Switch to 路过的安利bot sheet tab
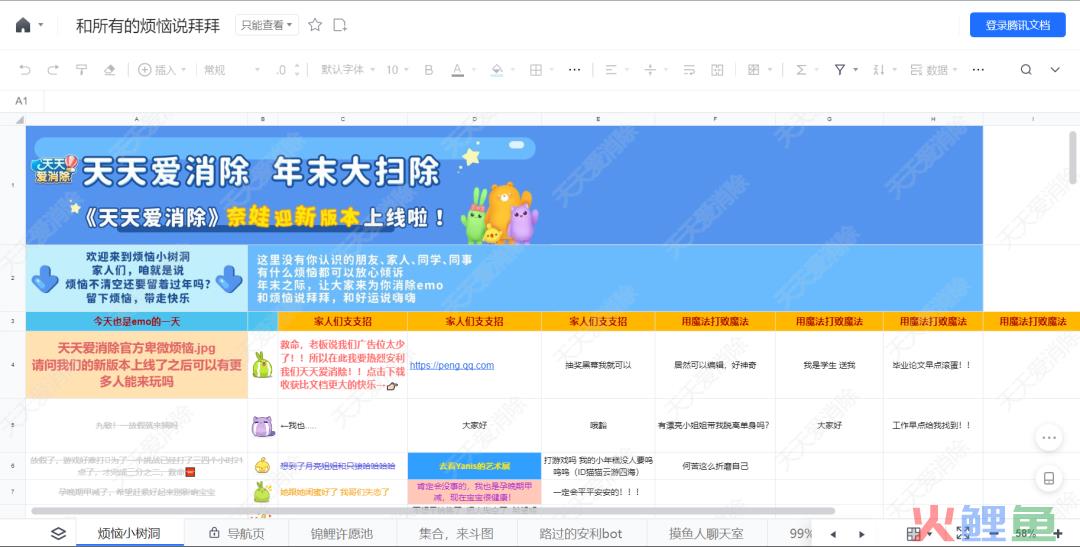The image size is (1080, 547). coord(581,533)
